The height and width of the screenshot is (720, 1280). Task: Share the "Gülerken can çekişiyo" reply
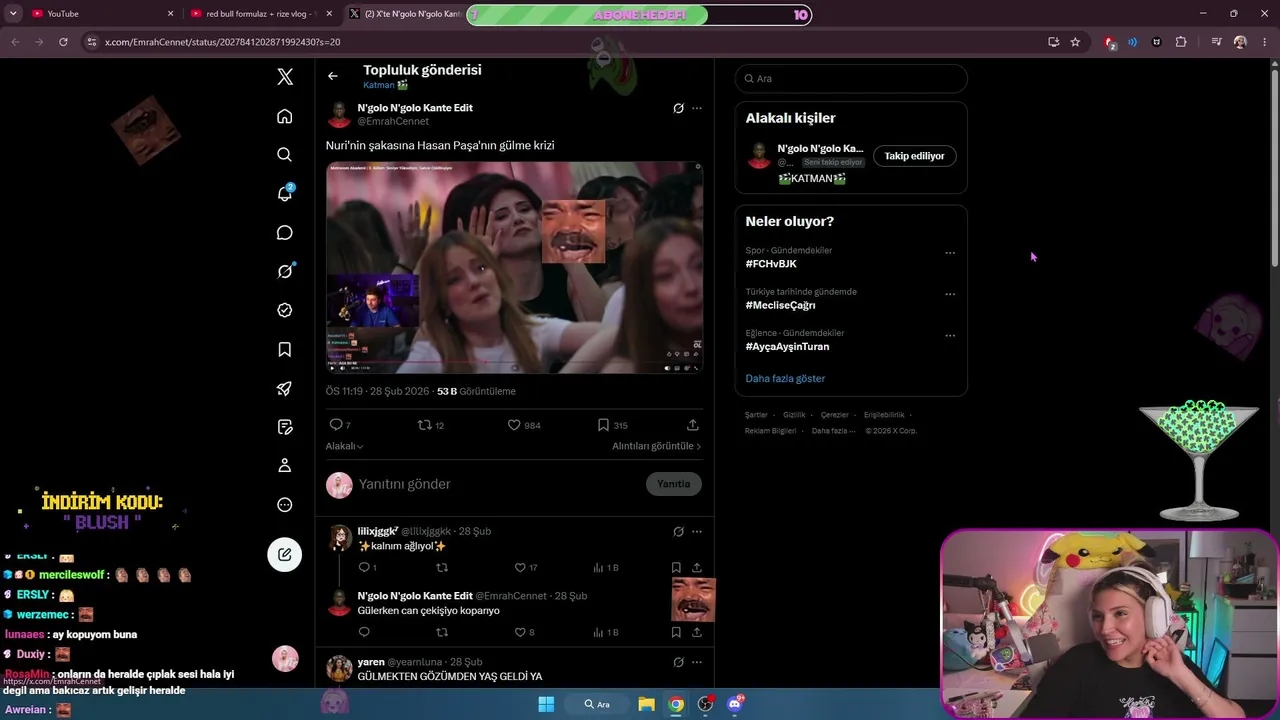coord(697,632)
